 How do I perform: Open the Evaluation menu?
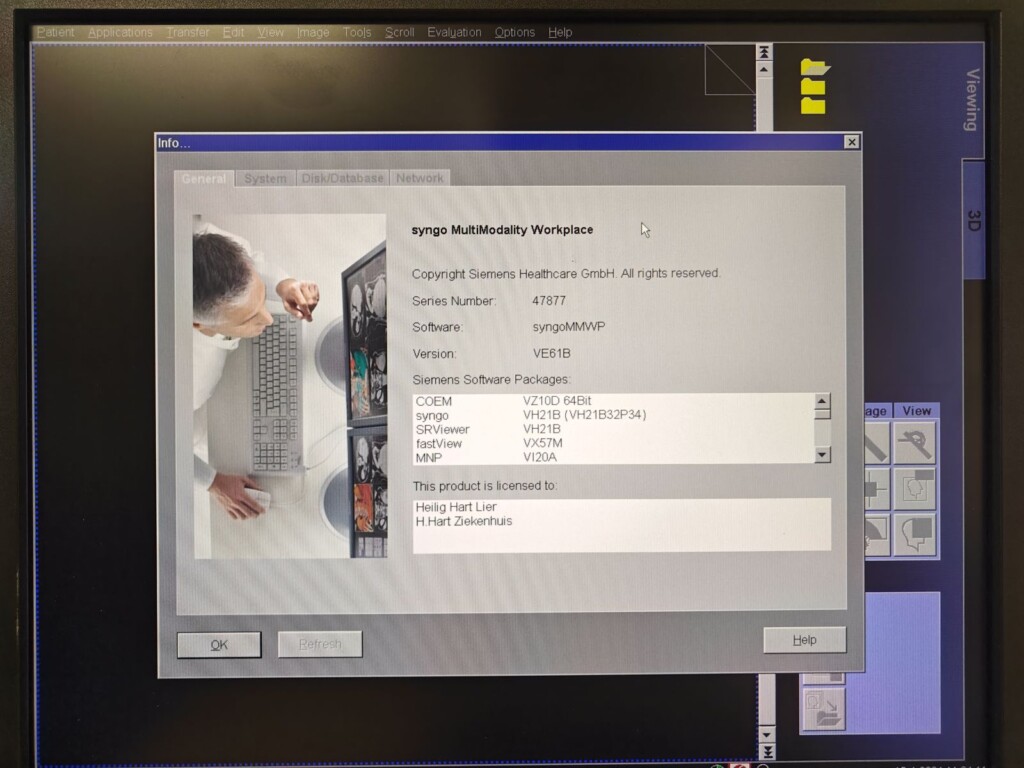pos(454,32)
